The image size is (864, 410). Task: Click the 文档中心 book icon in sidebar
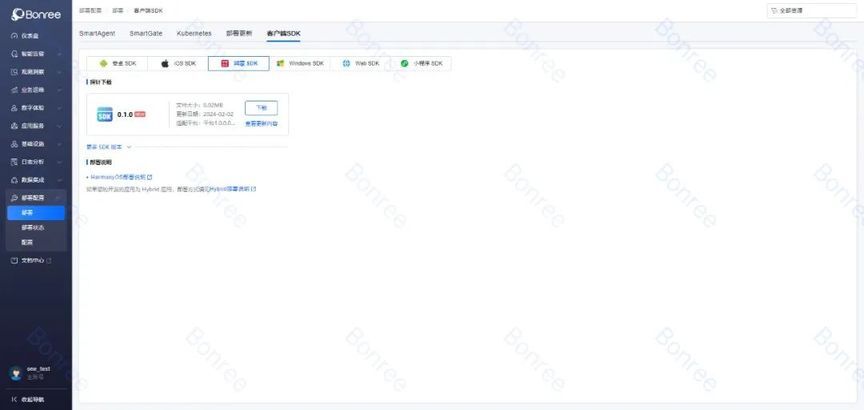tap(14, 260)
